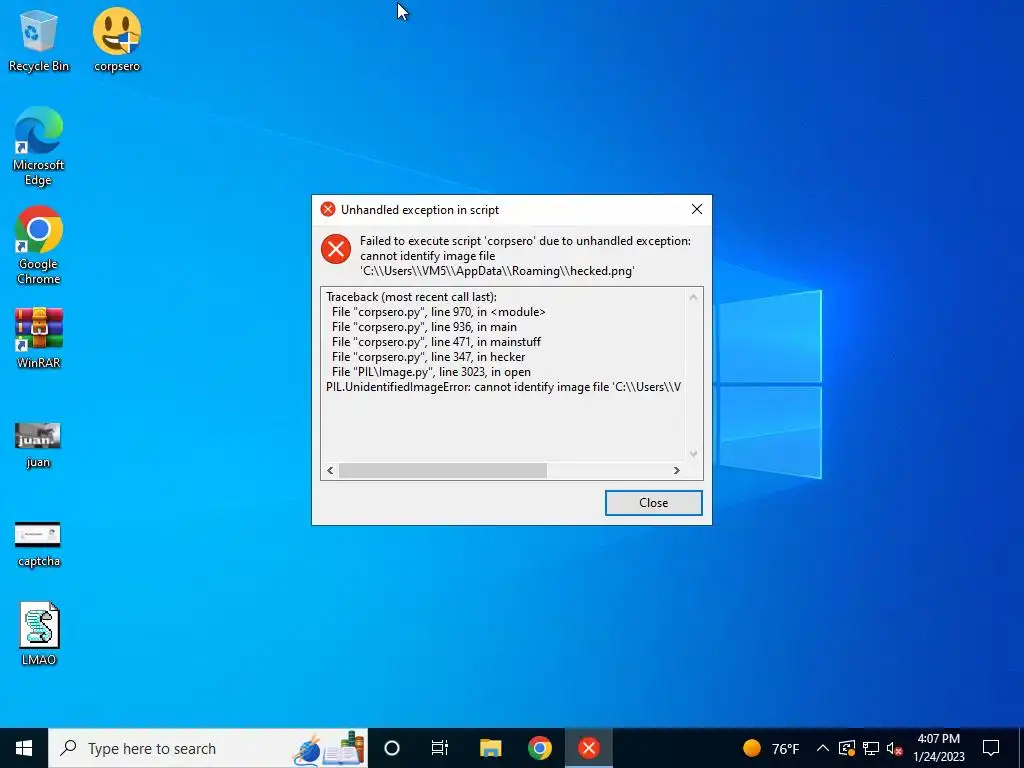Select the Microsoft Edge desktop shortcut
1024x768 pixels.
tap(38, 147)
